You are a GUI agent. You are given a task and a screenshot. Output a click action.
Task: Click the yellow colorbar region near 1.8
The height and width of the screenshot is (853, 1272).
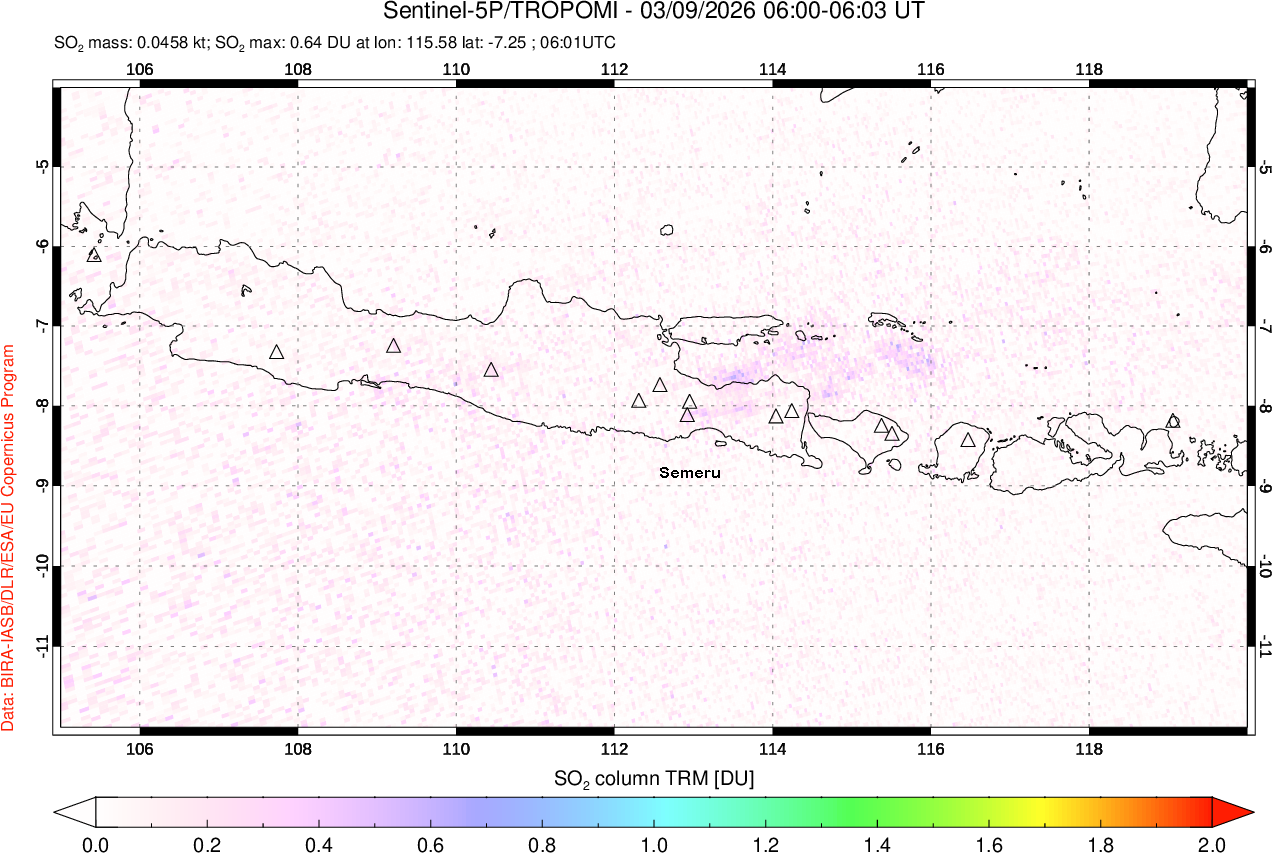[x=1100, y=811]
